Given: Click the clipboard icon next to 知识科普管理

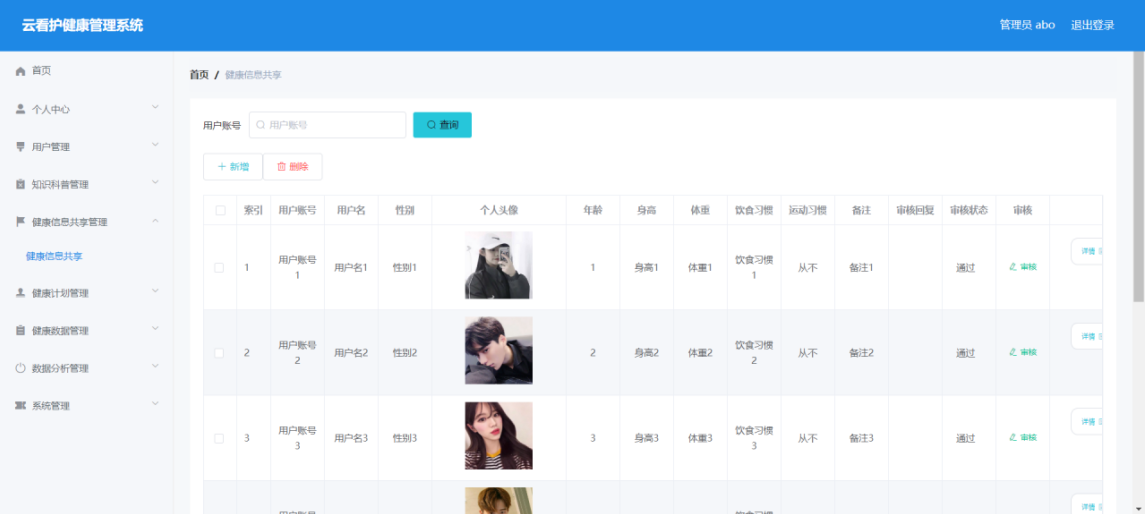Looking at the screenshot, I should (x=20, y=184).
